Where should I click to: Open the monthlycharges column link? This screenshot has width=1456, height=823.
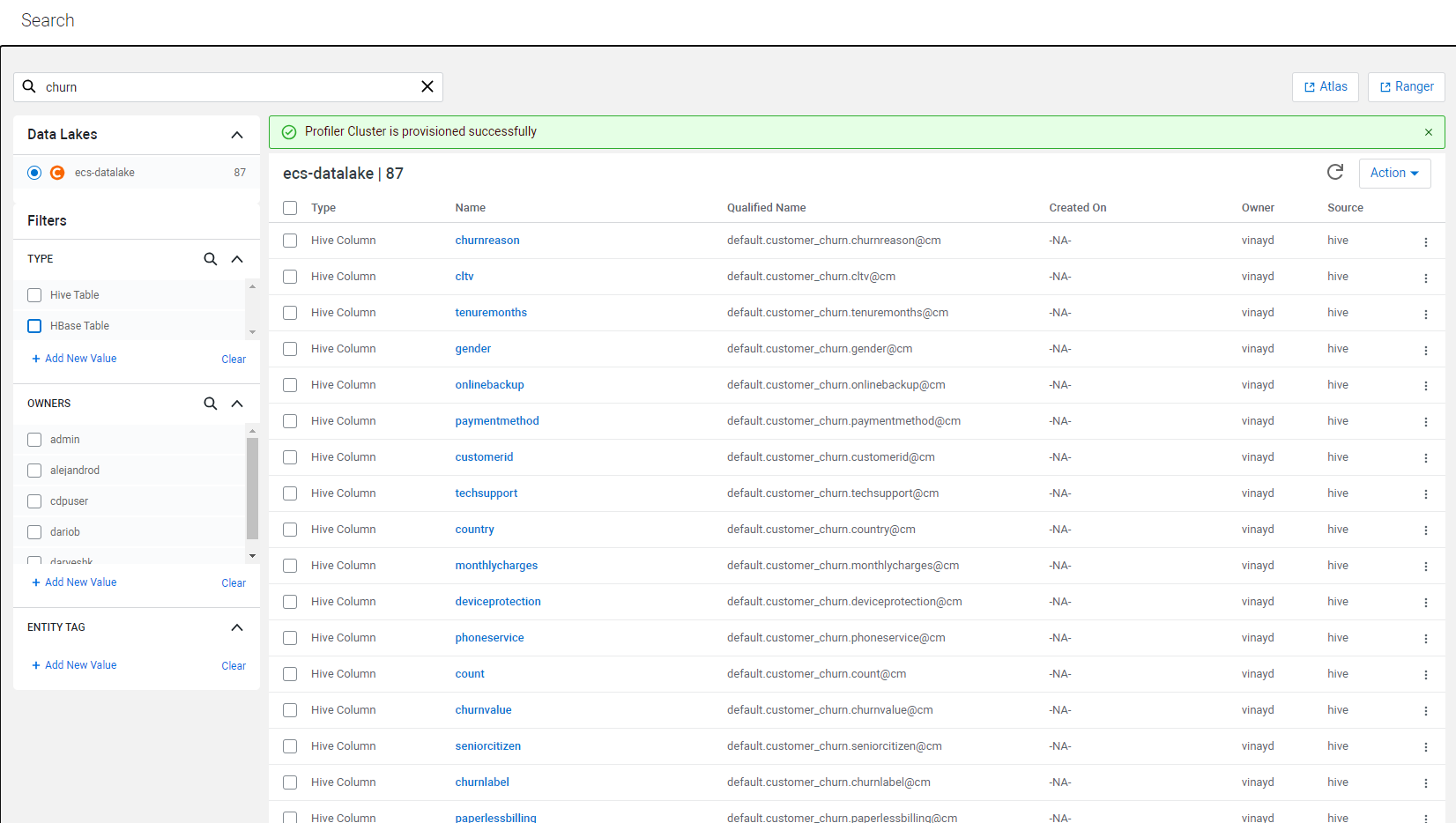coord(496,566)
